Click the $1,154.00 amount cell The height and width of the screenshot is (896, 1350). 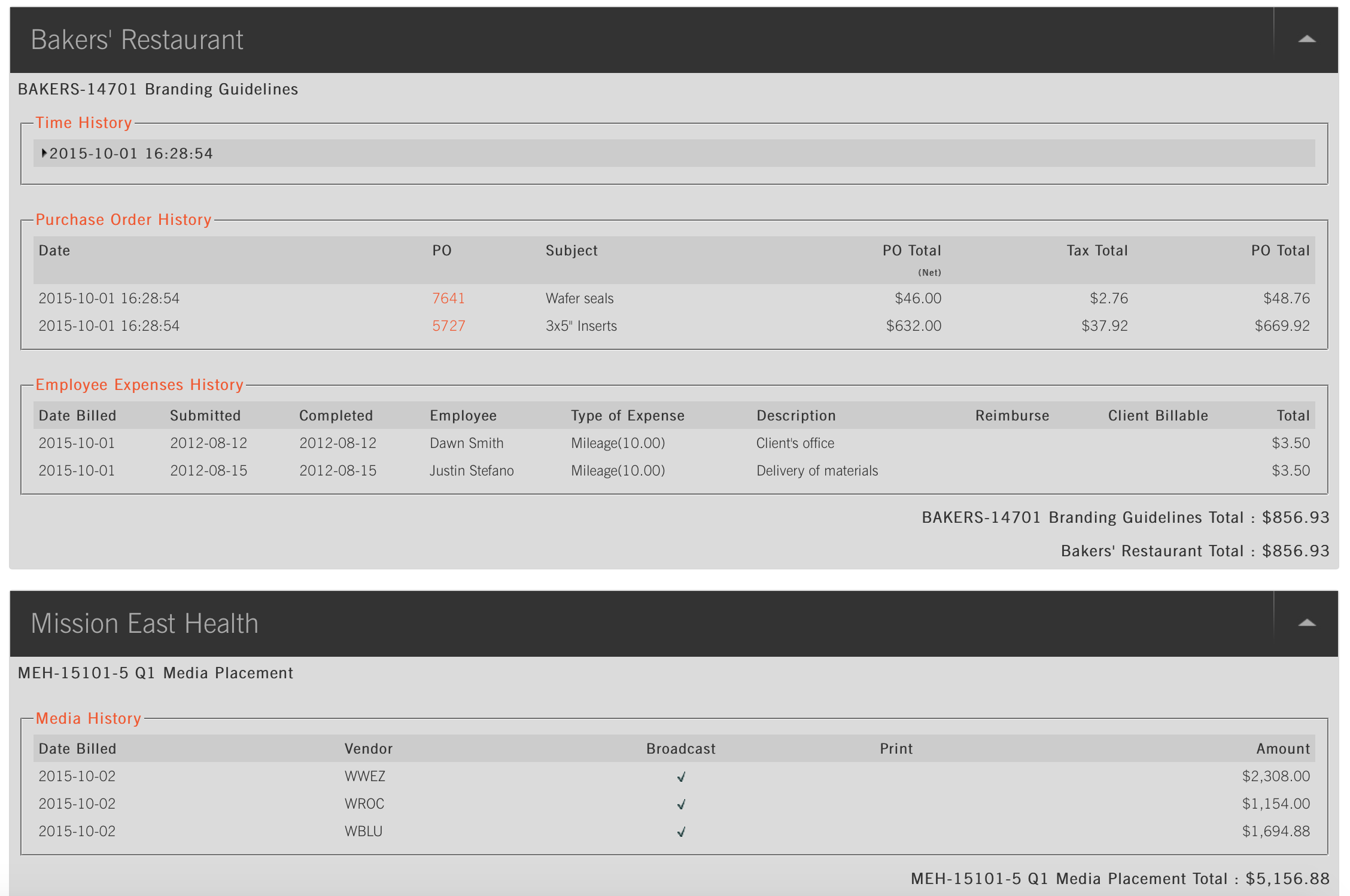pos(1276,804)
